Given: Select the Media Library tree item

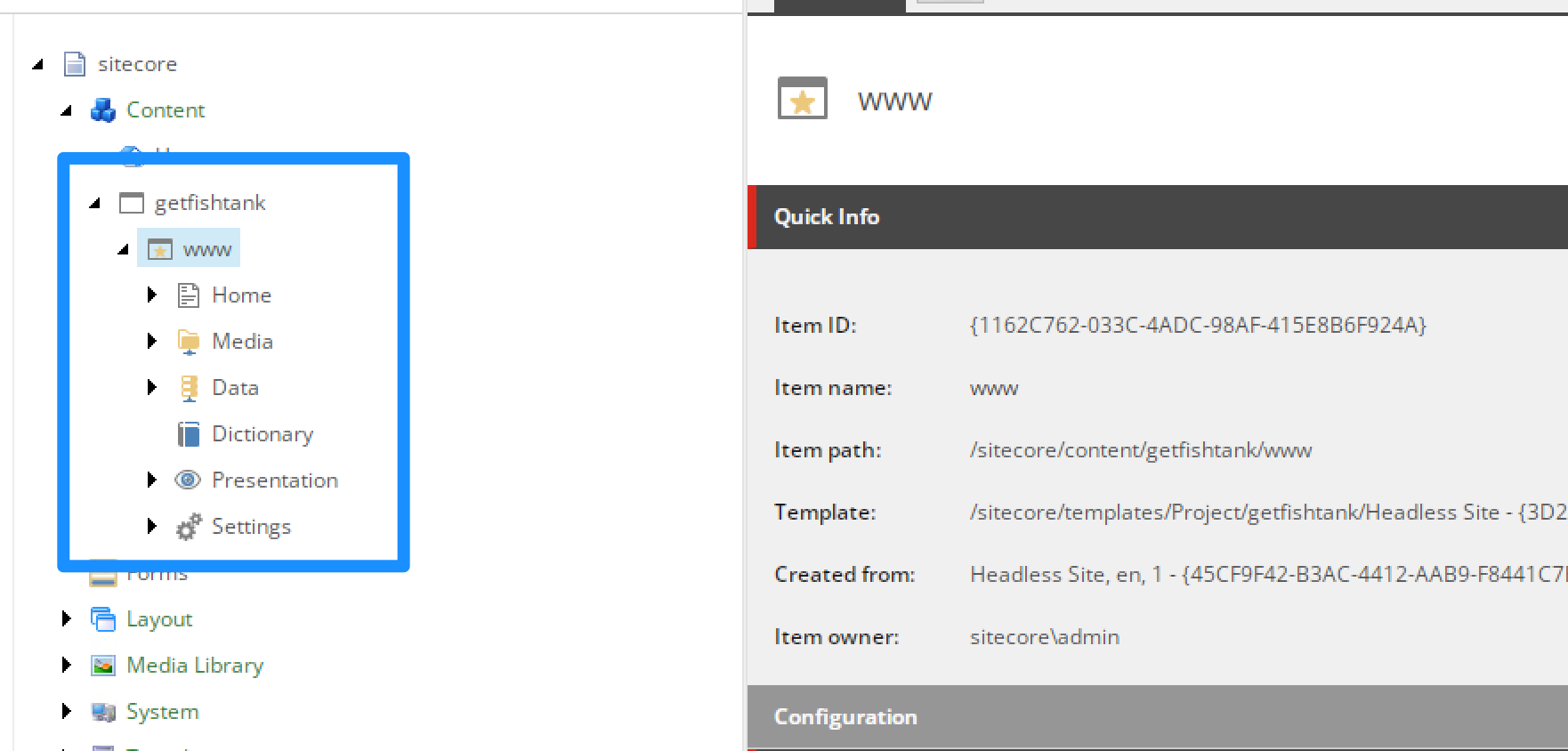Looking at the screenshot, I should [195, 665].
